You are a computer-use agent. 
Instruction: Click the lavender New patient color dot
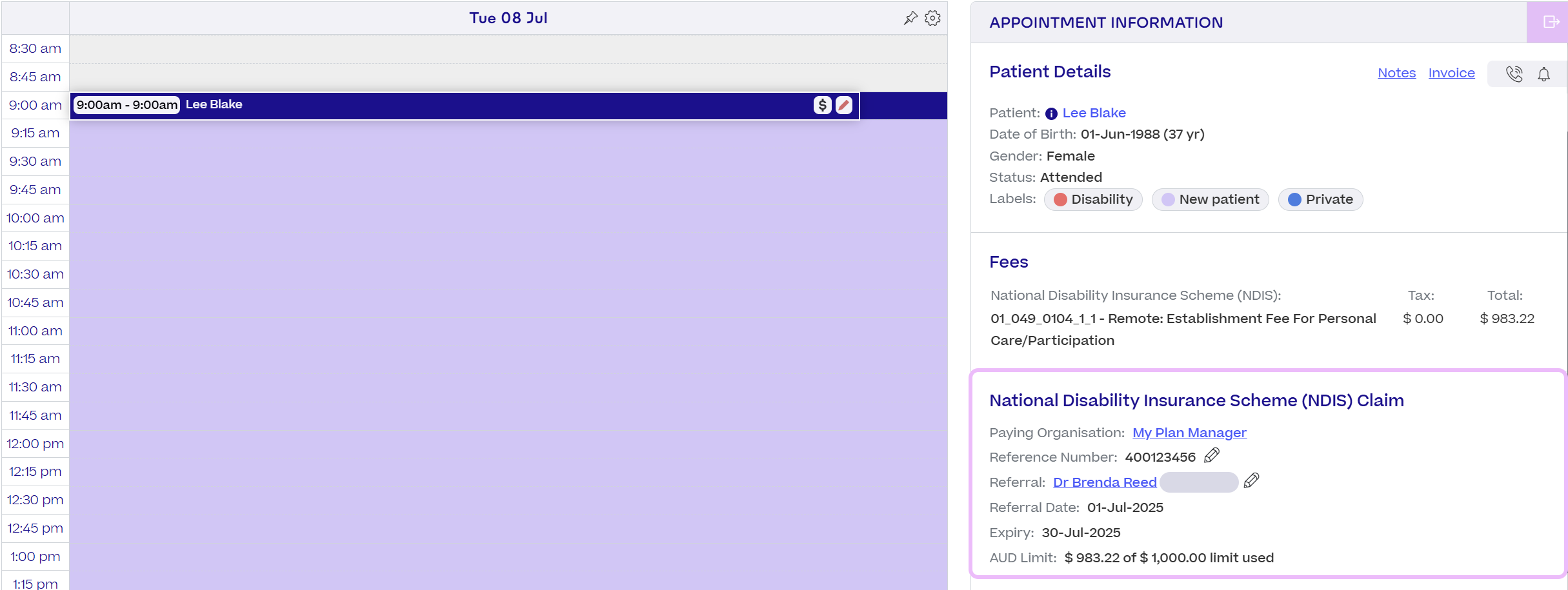[1168, 200]
